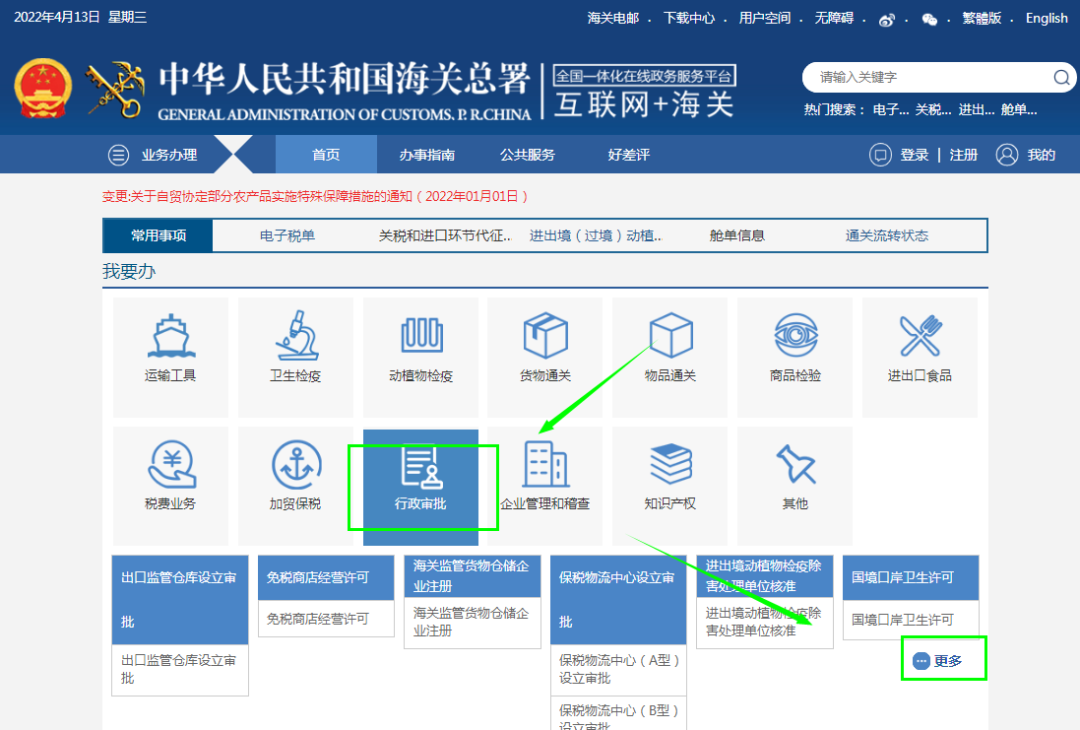Click the customs key-and-caduceus emblem
This screenshot has height=730, width=1080.
click(x=115, y=90)
